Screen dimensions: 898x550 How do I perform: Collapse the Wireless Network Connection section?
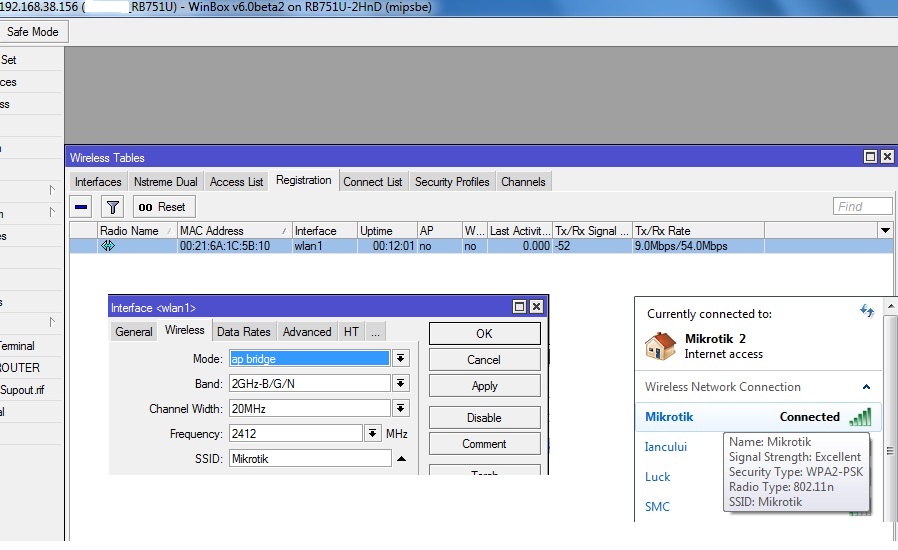867,387
